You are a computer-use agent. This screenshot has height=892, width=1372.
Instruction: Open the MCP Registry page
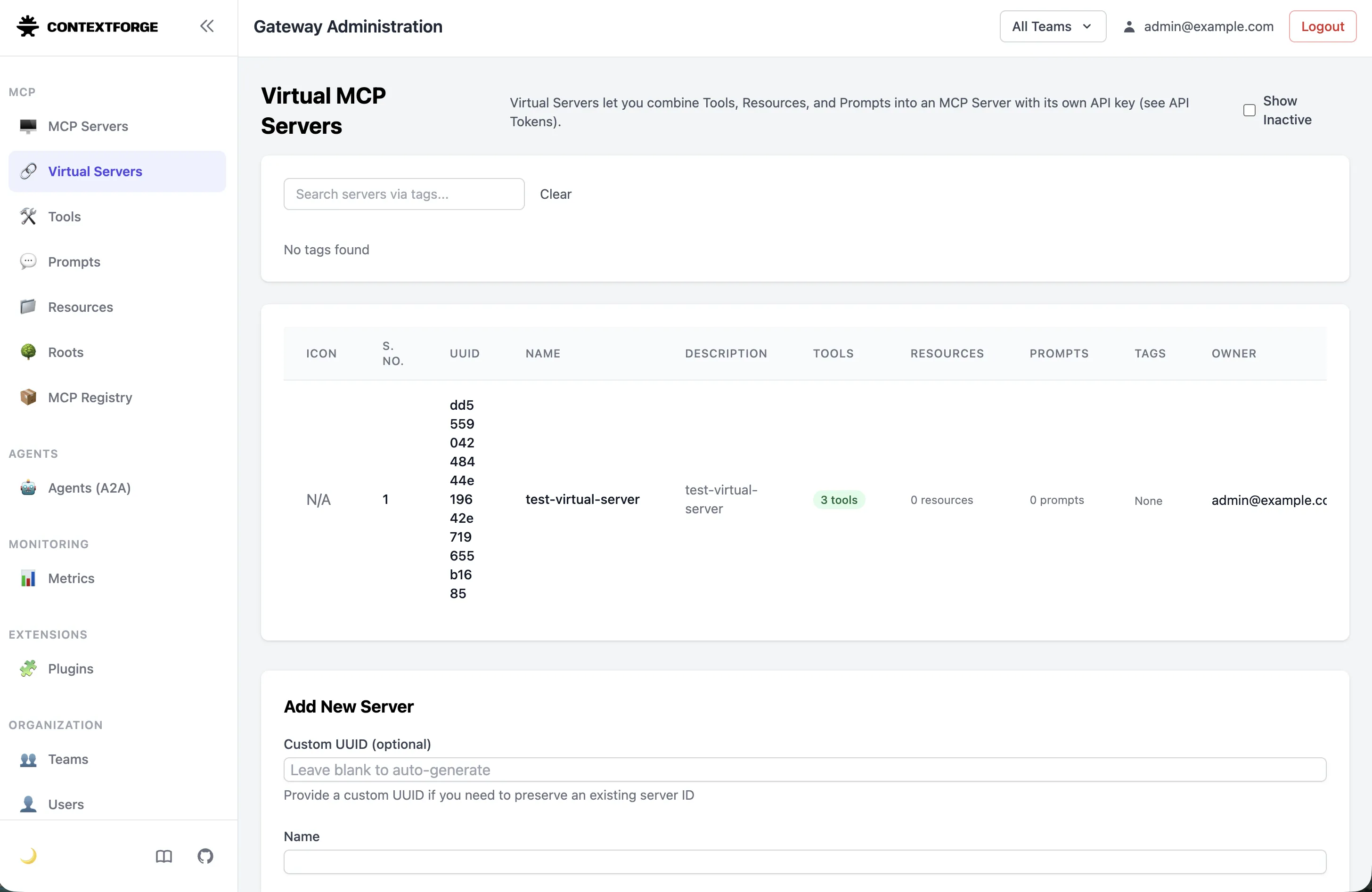click(90, 397)
